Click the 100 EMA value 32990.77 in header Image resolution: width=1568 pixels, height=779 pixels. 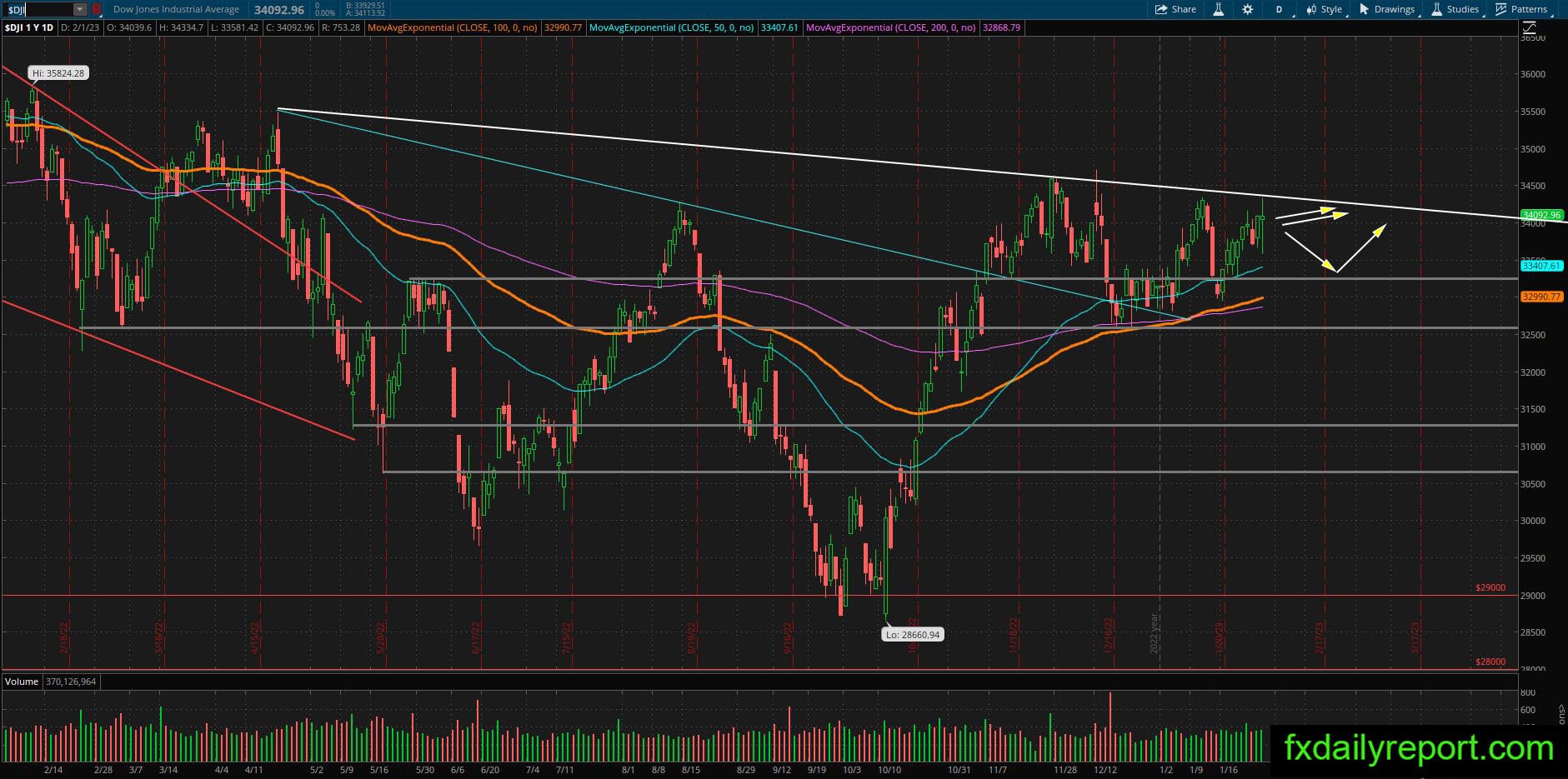[564, 27]
